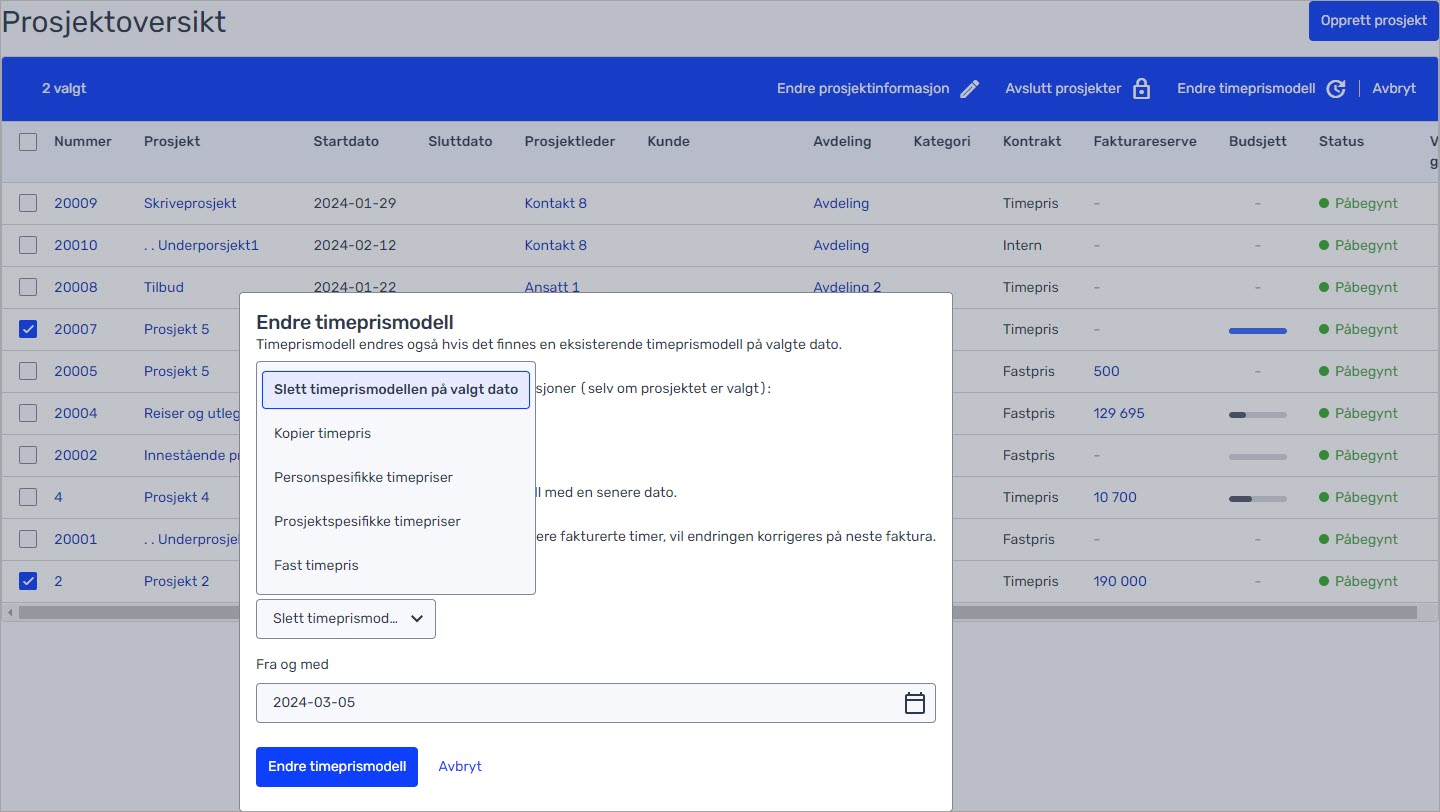Check the box for project 20002
This screenshot has width=1440, height=812.
(28, 455)
